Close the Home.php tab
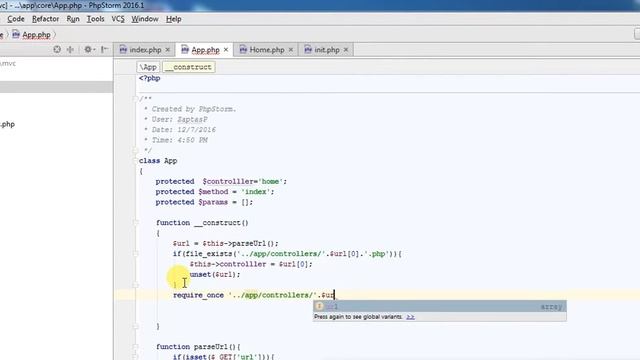640x360 pixels. (291, 50)
